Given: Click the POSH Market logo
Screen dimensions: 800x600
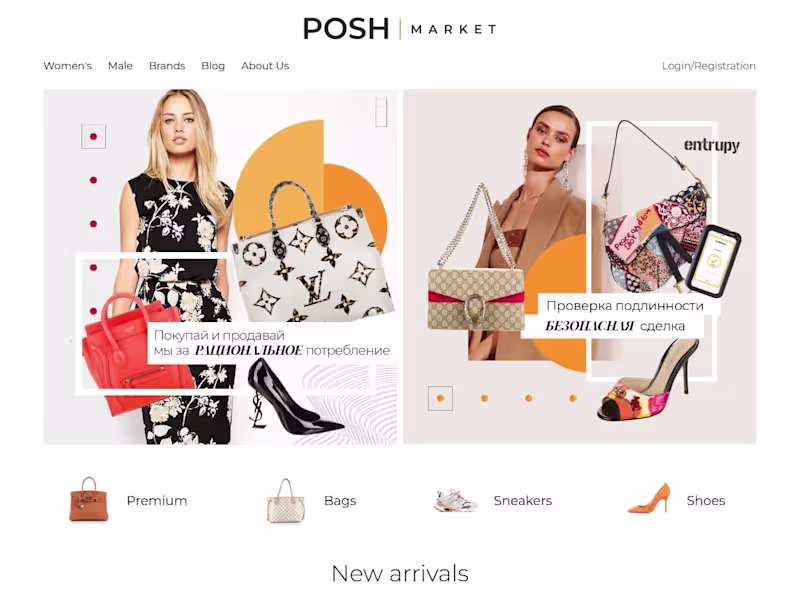Looking at the screenshot, I should point(399,29).
